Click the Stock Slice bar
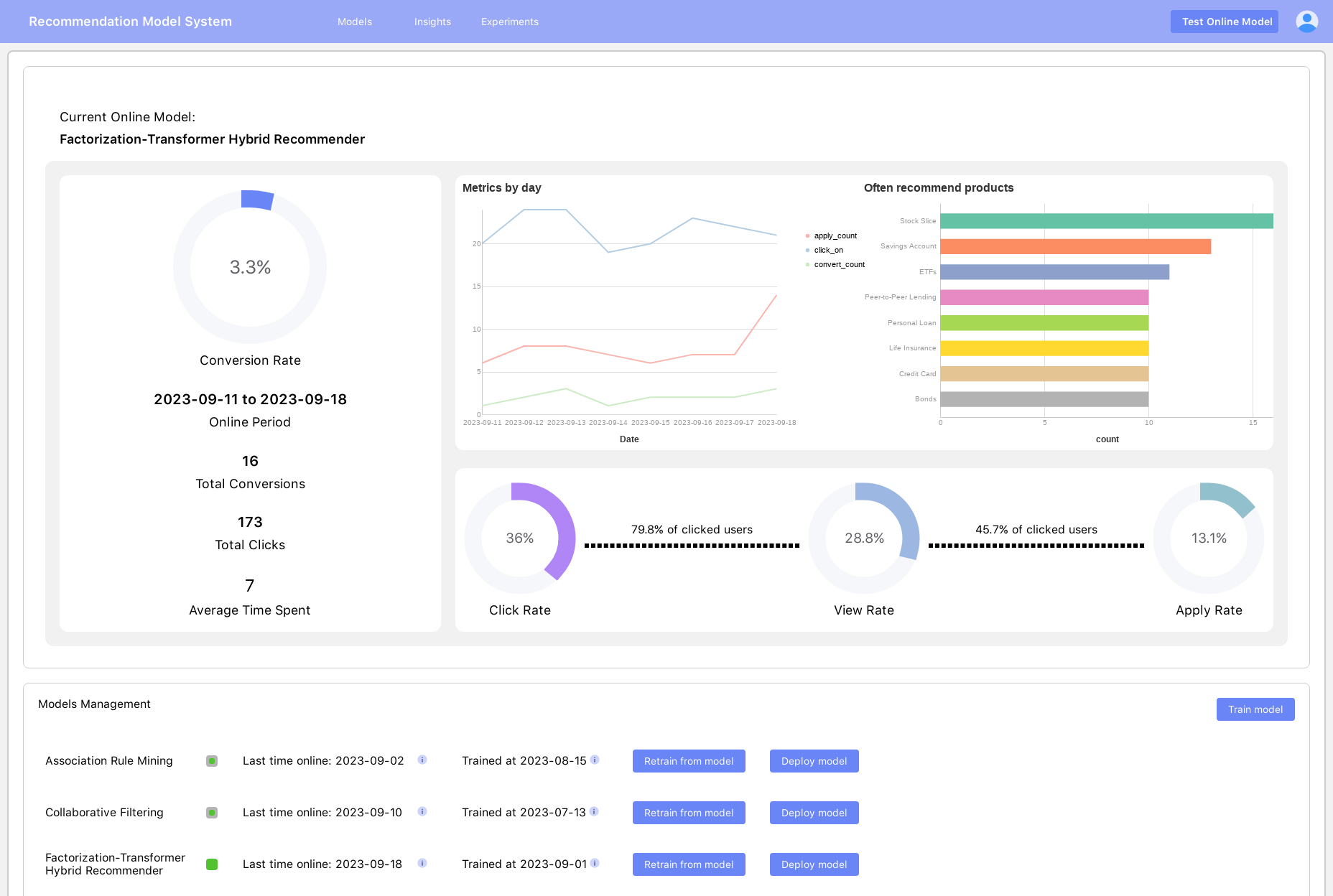 click(1107, 221)
